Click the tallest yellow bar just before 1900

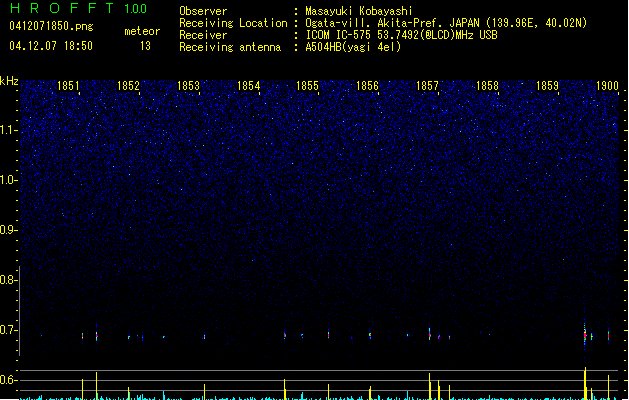click(x=585, y=383)
